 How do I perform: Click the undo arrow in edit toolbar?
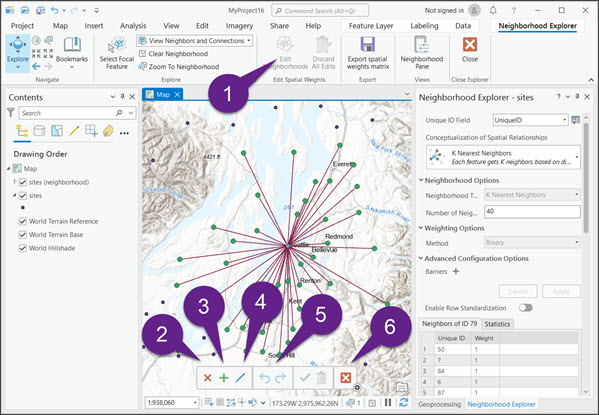pos(264,378)
